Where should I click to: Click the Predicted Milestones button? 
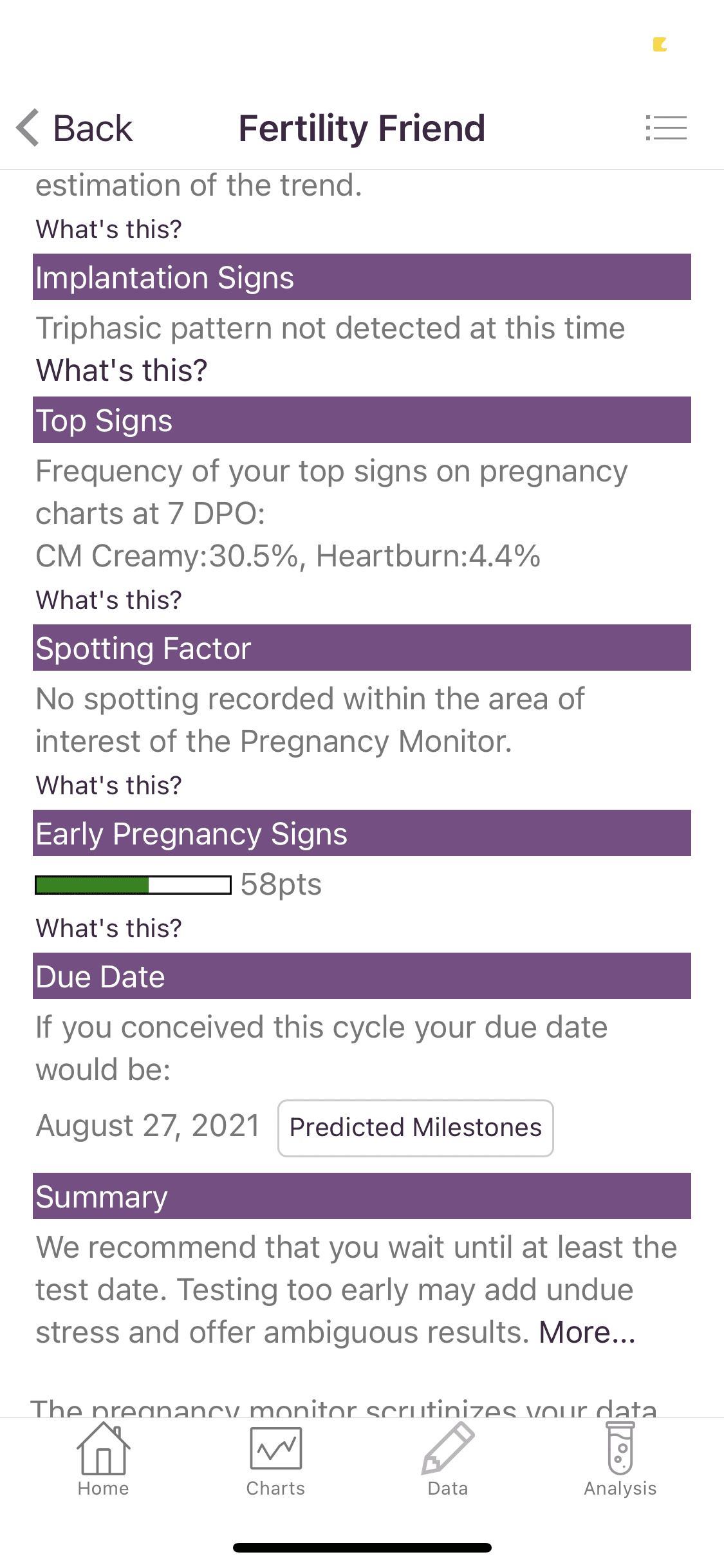(415, 1128)
